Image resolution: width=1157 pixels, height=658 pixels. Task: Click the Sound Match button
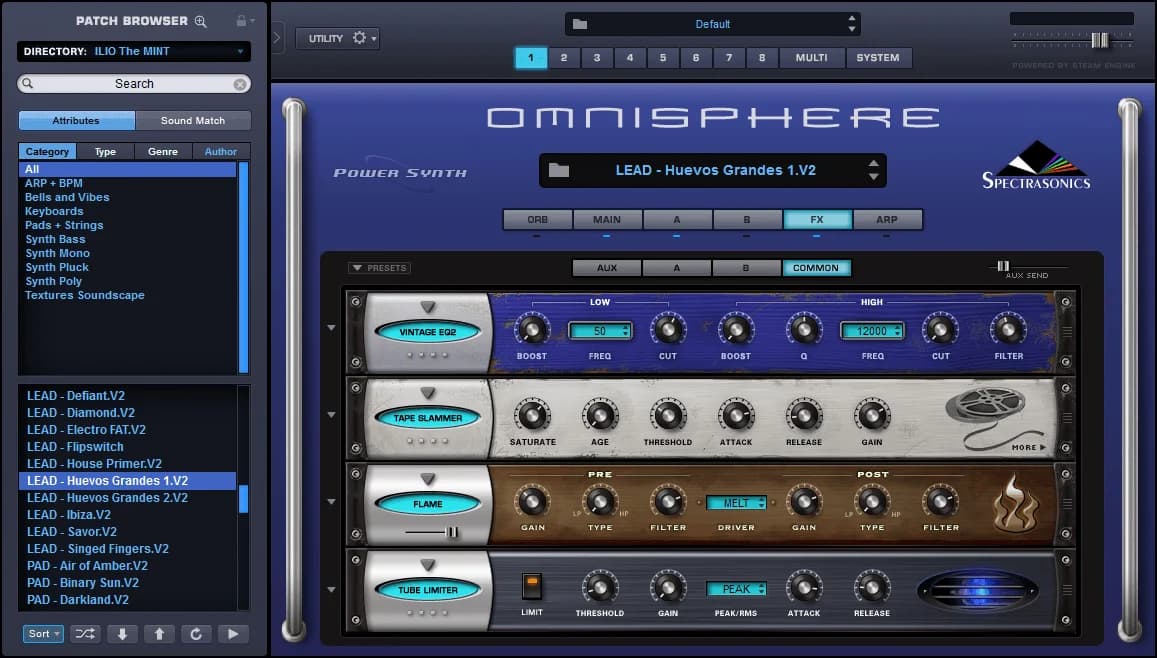[x=193, y=120]
